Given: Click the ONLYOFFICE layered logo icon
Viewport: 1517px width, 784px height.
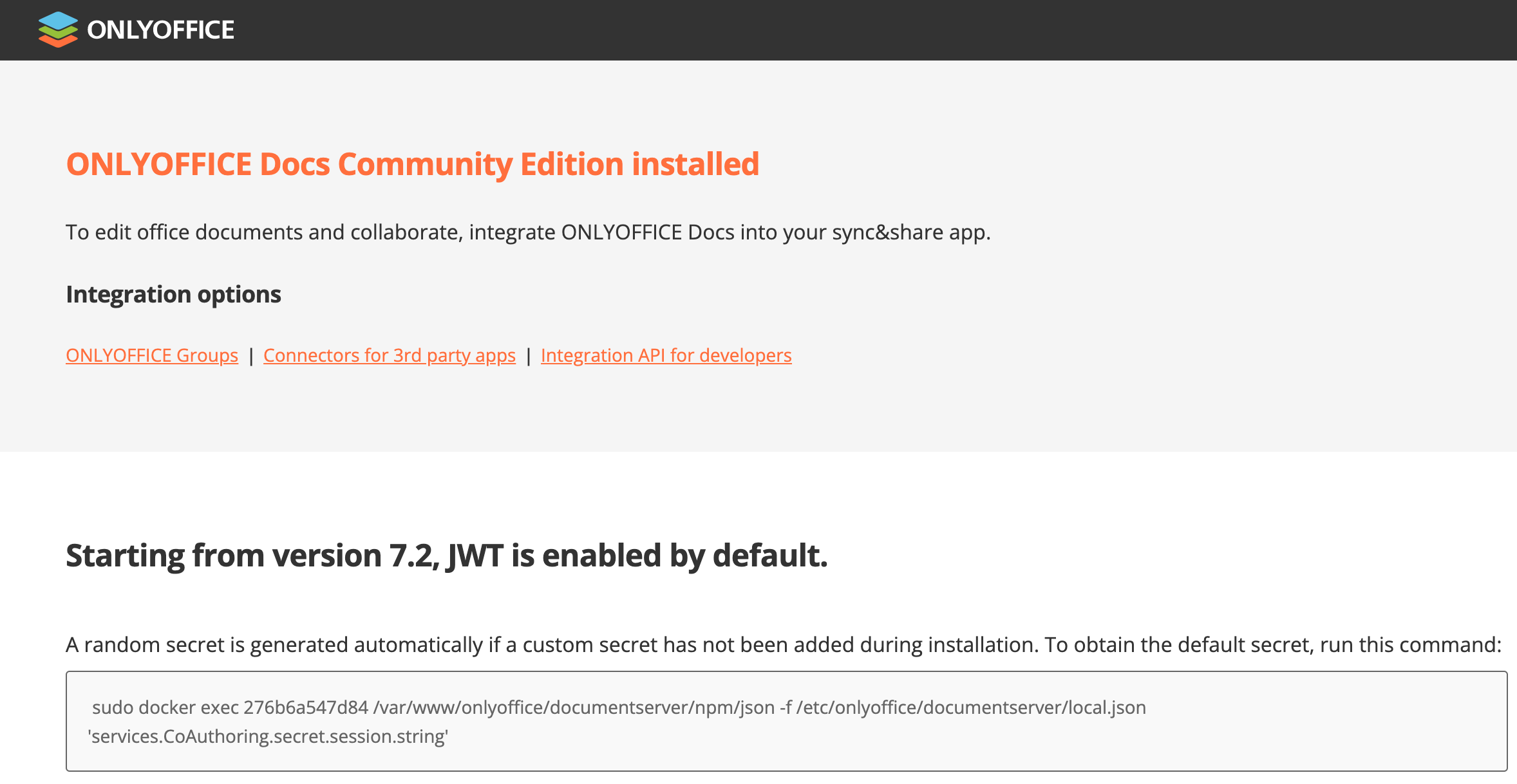Looking at the screenshot, I should (57, 30).
